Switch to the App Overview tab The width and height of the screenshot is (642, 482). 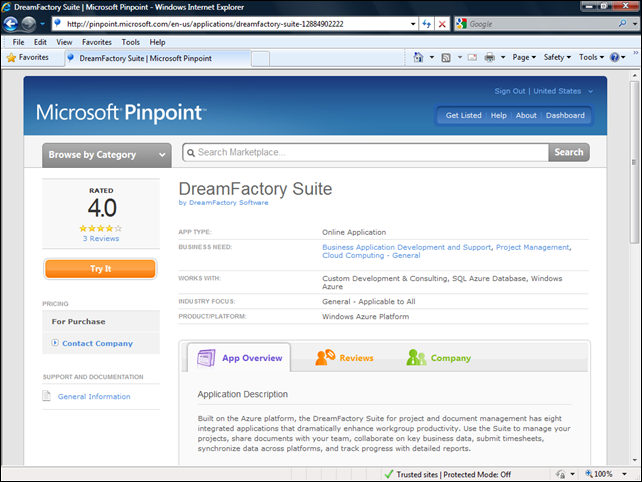click(x=239, y=358)
